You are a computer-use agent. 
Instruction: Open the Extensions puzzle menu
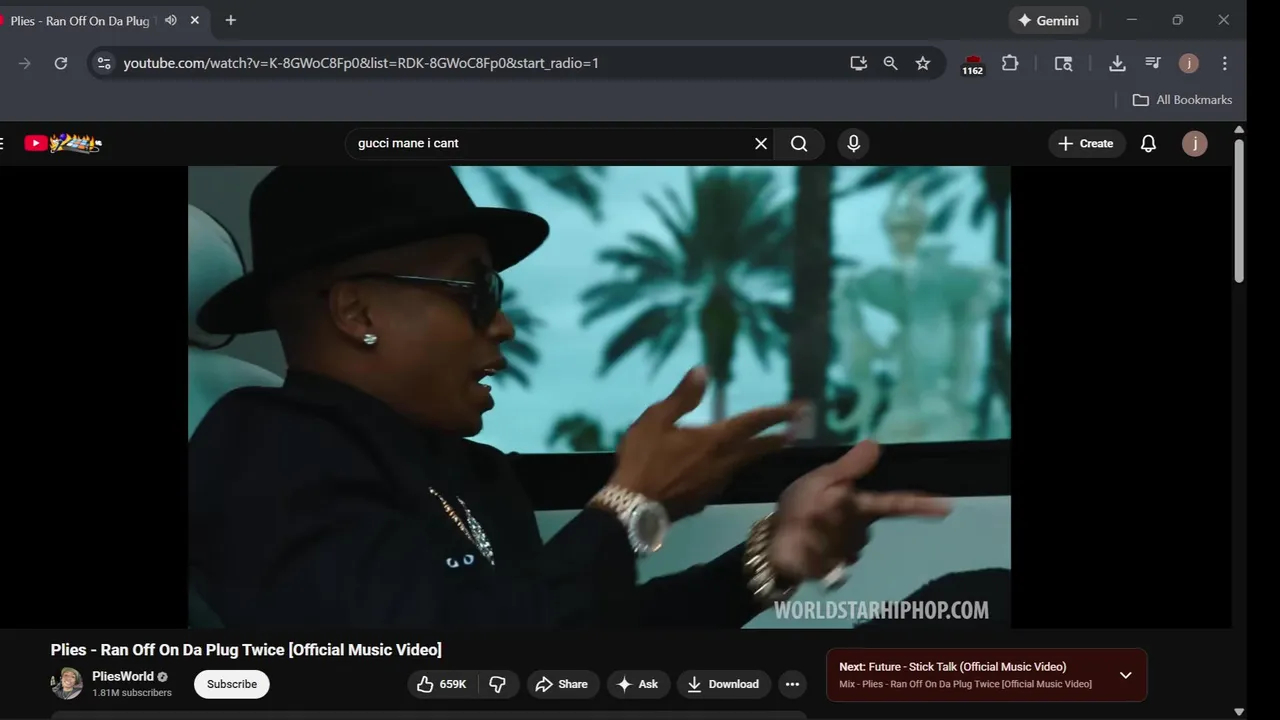1010,63
